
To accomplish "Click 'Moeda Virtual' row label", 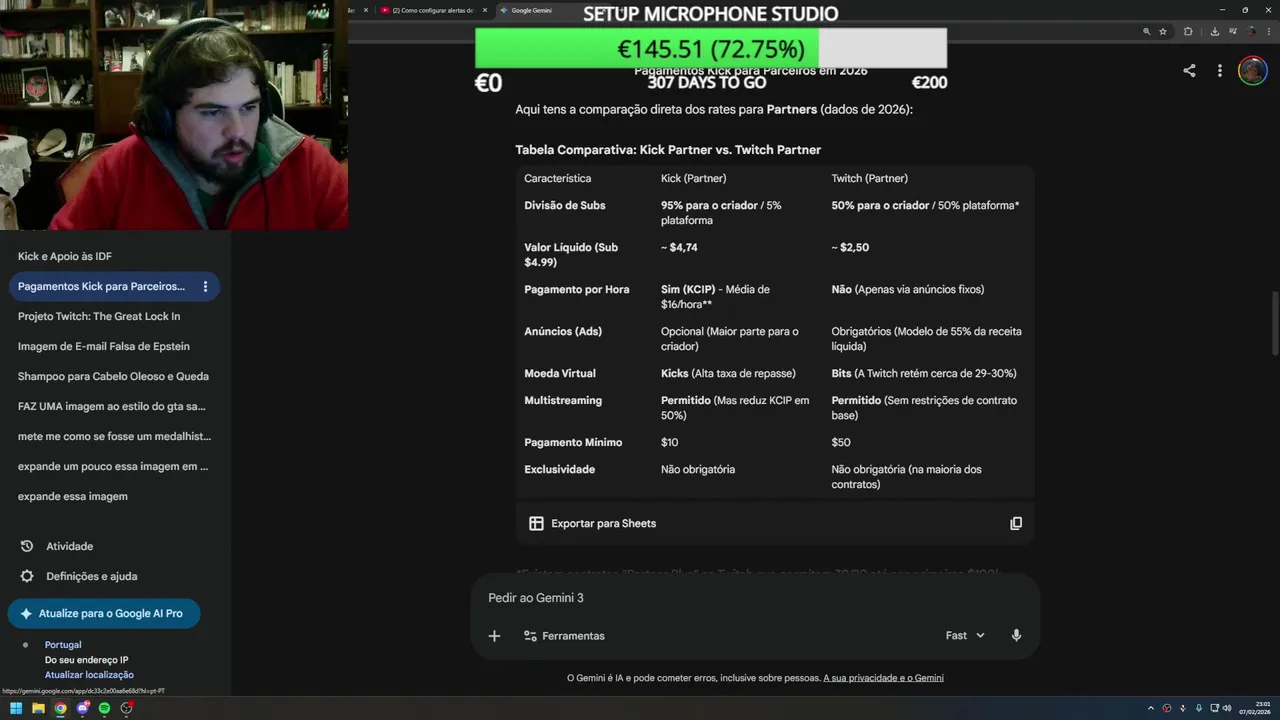I will [x=560, y=373].
